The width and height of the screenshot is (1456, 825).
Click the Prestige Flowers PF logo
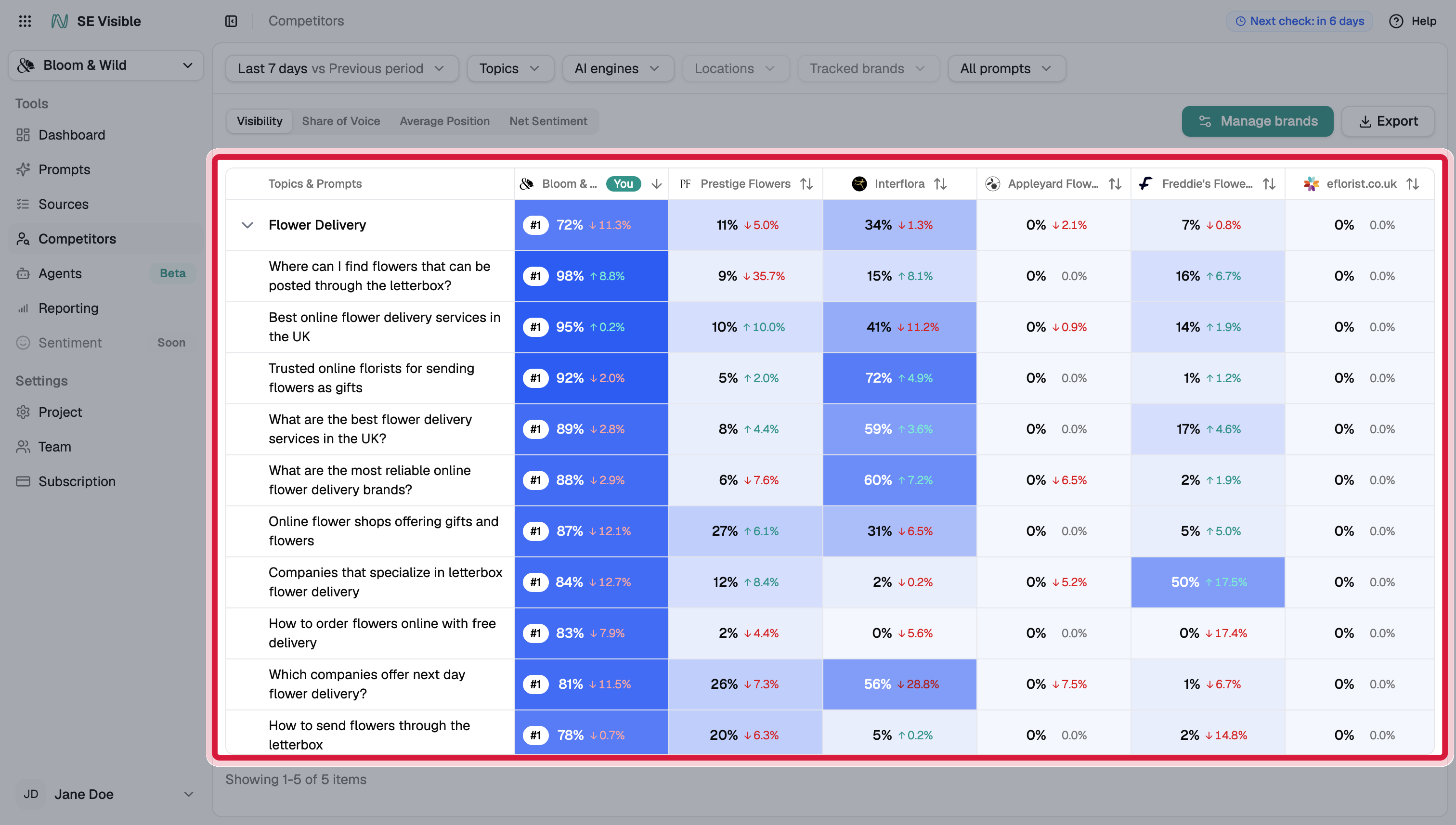click(685, 183)
